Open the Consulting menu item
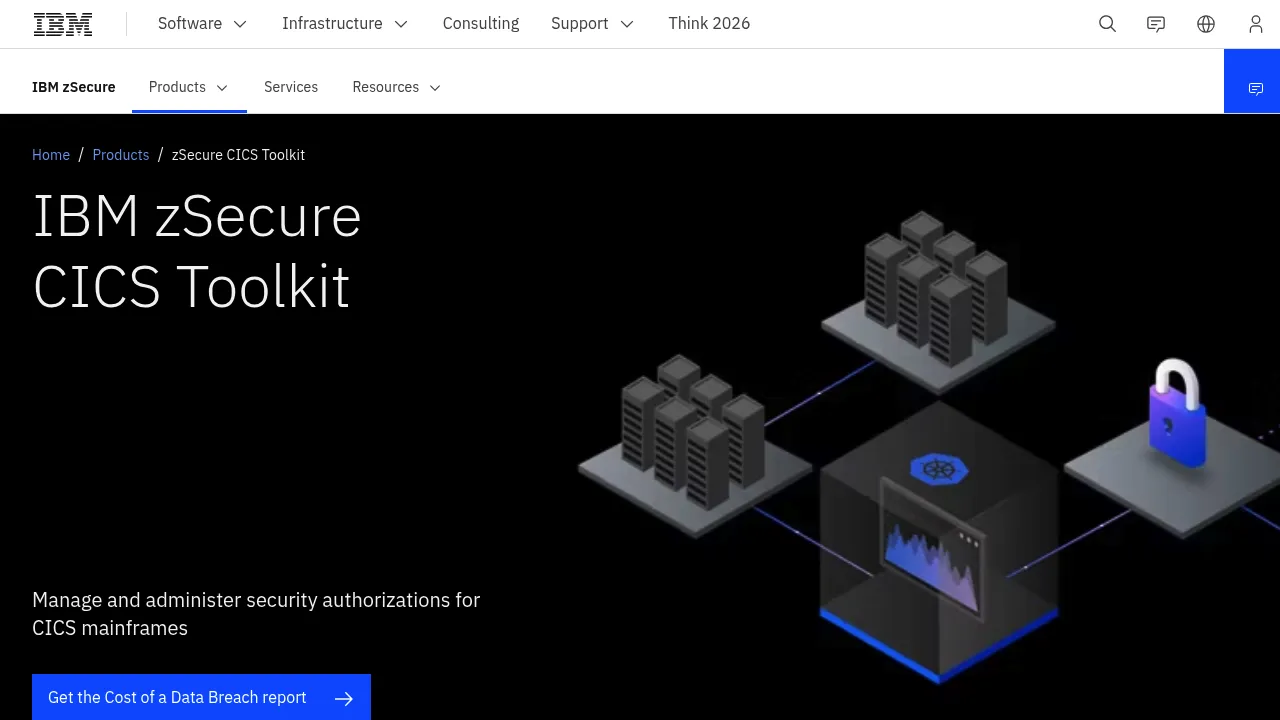 pyautogui.click(x=481, y=23)
